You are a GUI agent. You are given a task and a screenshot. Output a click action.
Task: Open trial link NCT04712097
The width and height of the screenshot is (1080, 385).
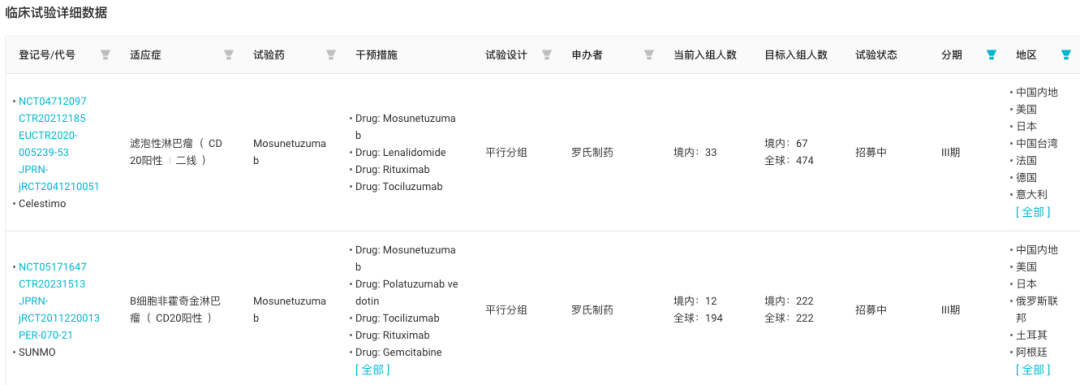click(52, 101)
